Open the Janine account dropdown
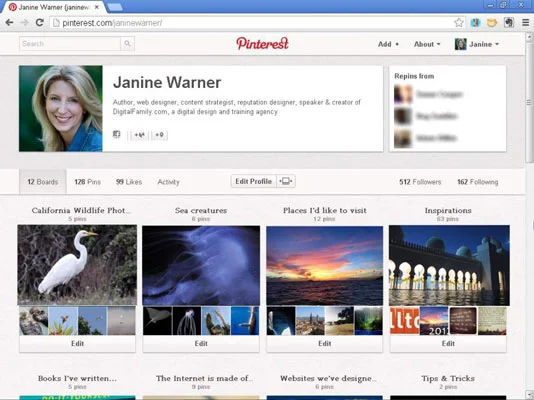This screenshot has height=400, width=534. 477,44
